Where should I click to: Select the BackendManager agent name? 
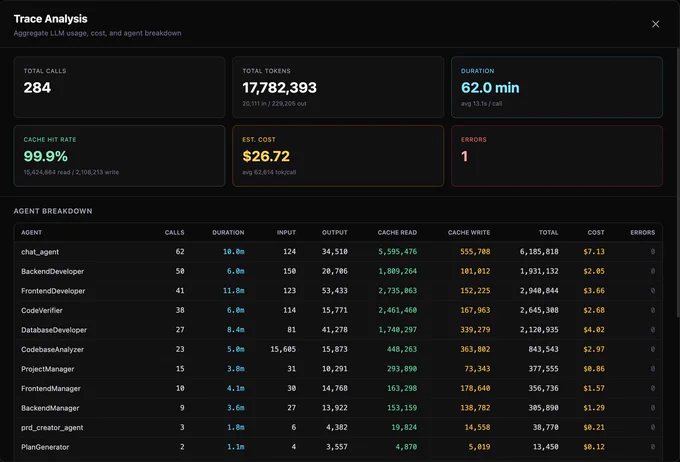50,408
